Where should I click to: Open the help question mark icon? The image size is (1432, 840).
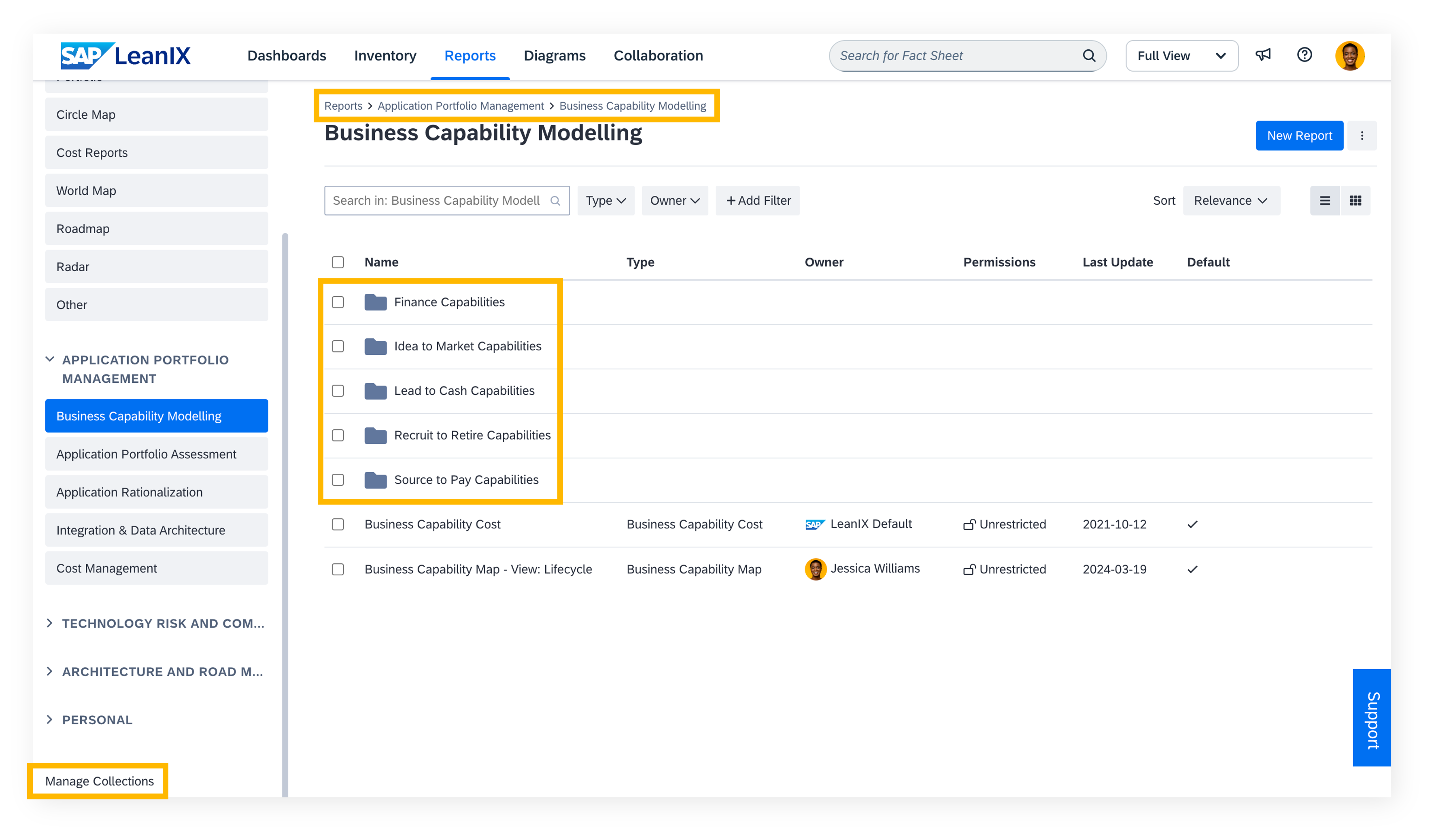(x=1305, y=55)
